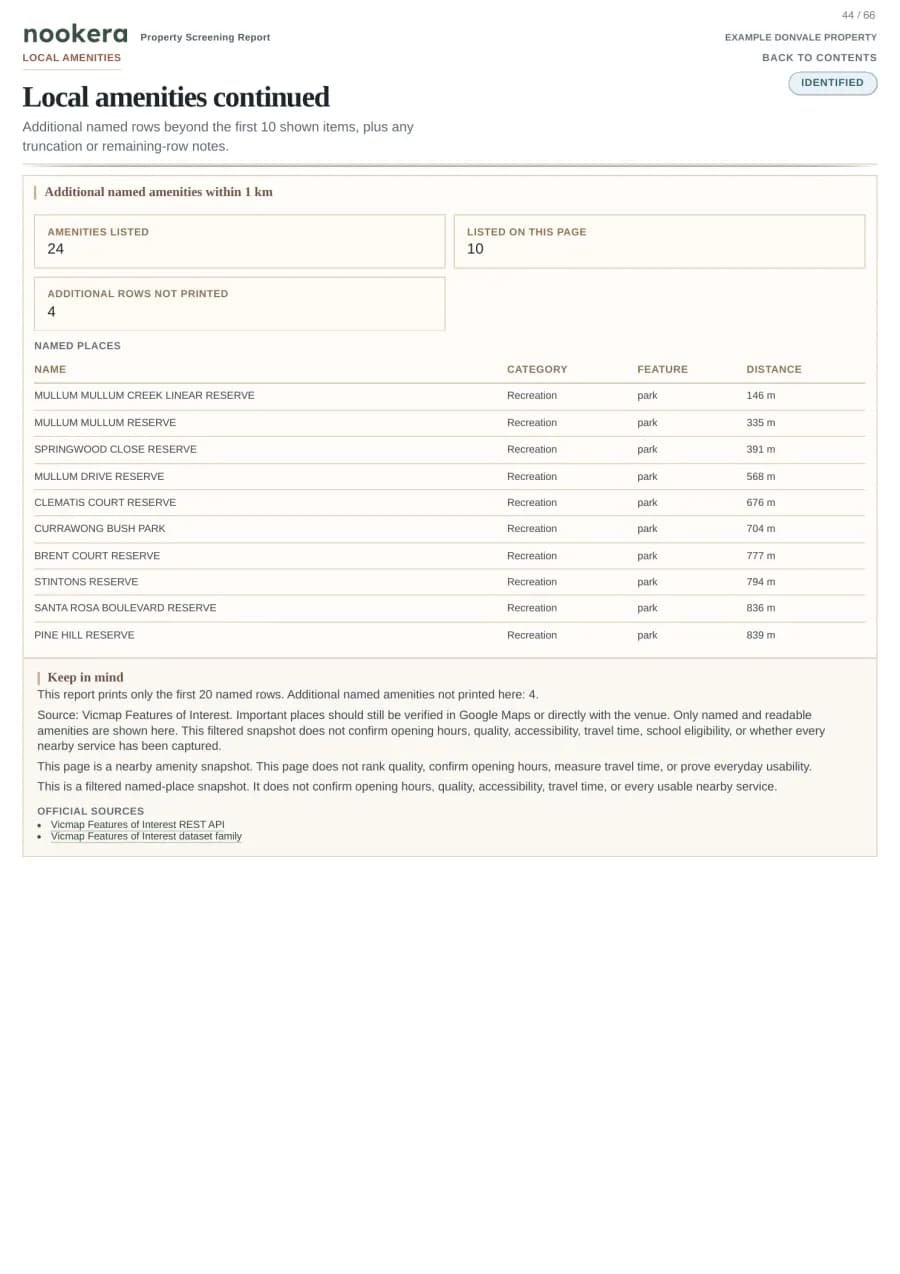Select the AMENITIES LISTED summary card
The image size is (900, 1274).
click(x=239, y=241)
